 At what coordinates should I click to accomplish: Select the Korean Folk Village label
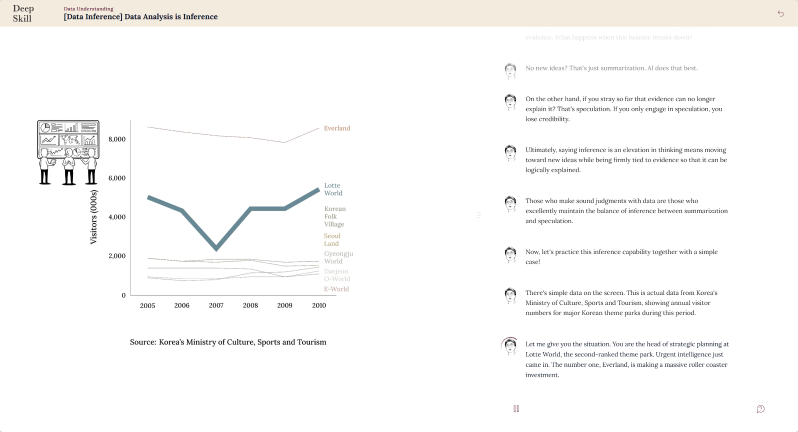[335, 216]
